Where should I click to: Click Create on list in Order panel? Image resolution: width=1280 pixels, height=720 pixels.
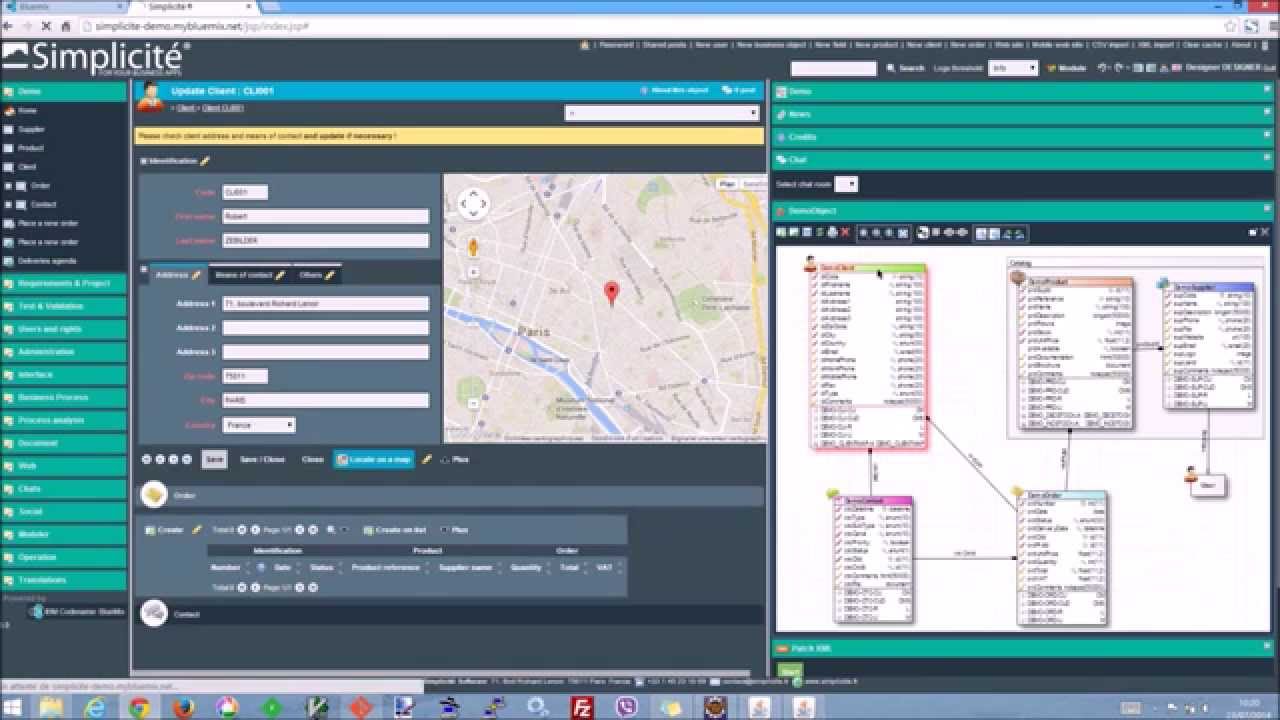click(394, 529)
